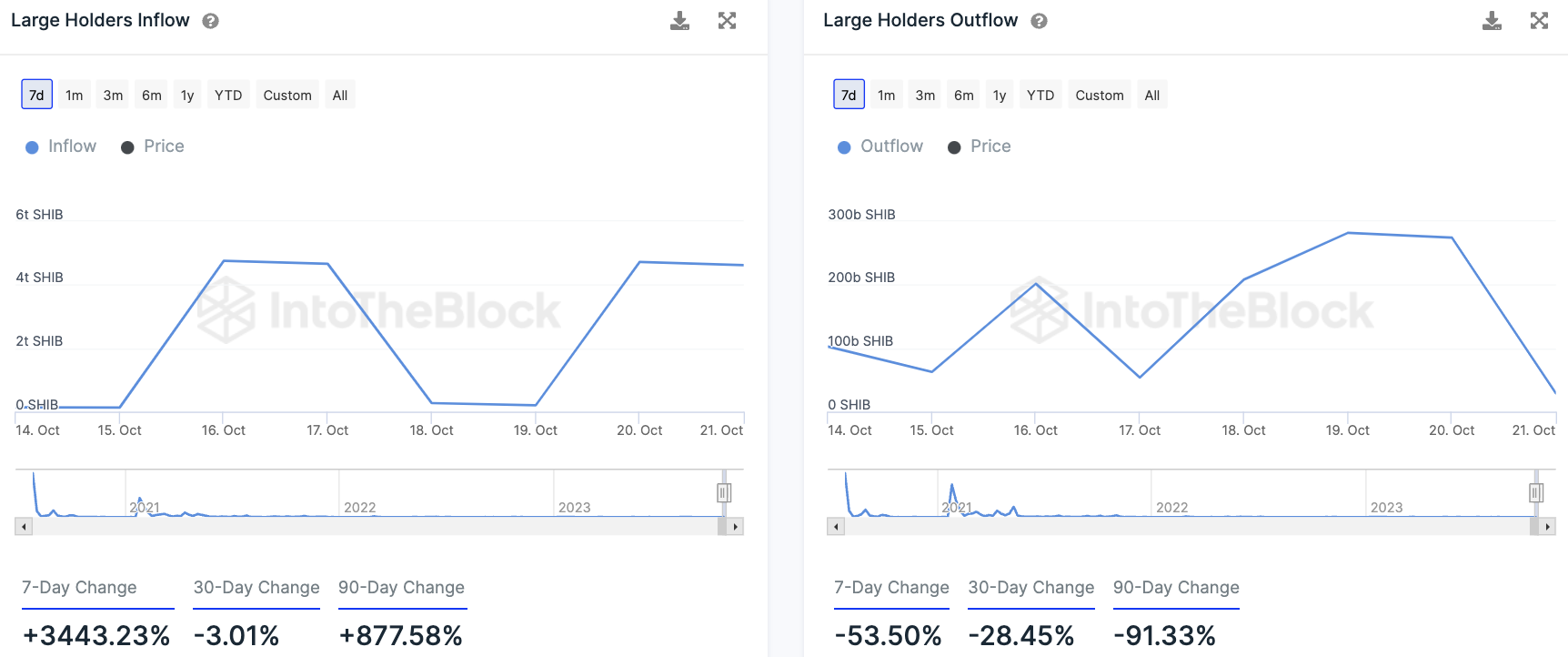Hide the Price series on Outflow chart
1568x657 pixels.
(x=980, y=147)
